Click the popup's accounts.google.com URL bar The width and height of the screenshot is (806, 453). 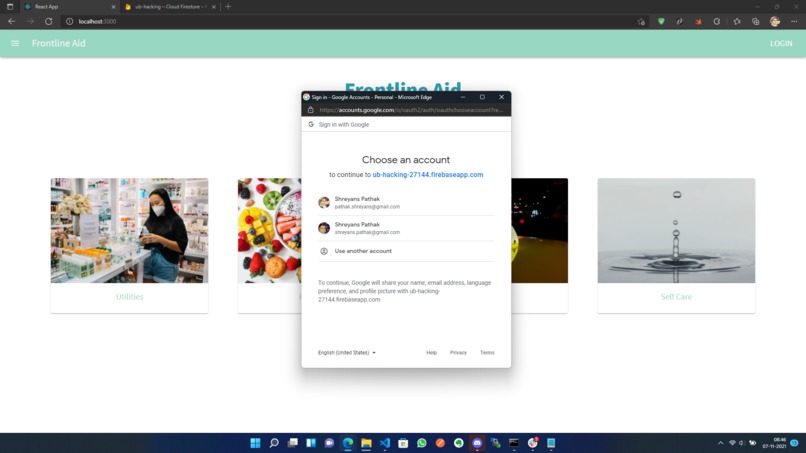coord(411,110)
